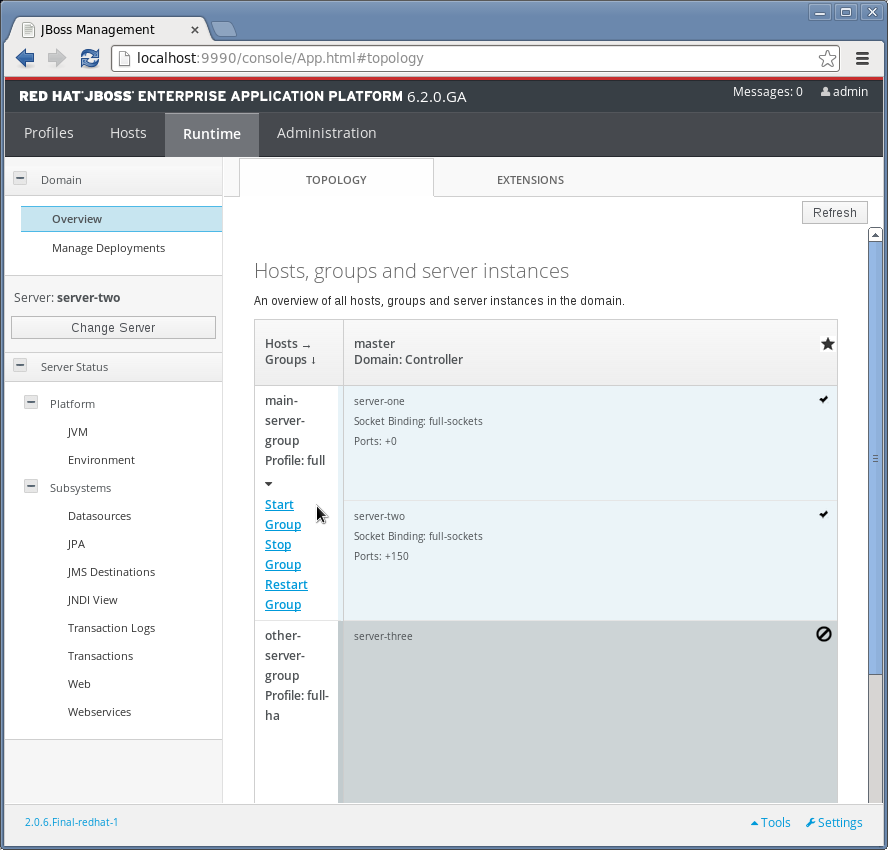
Task: Switch to the Extensions tab
Action: click(x=530, y=180)
